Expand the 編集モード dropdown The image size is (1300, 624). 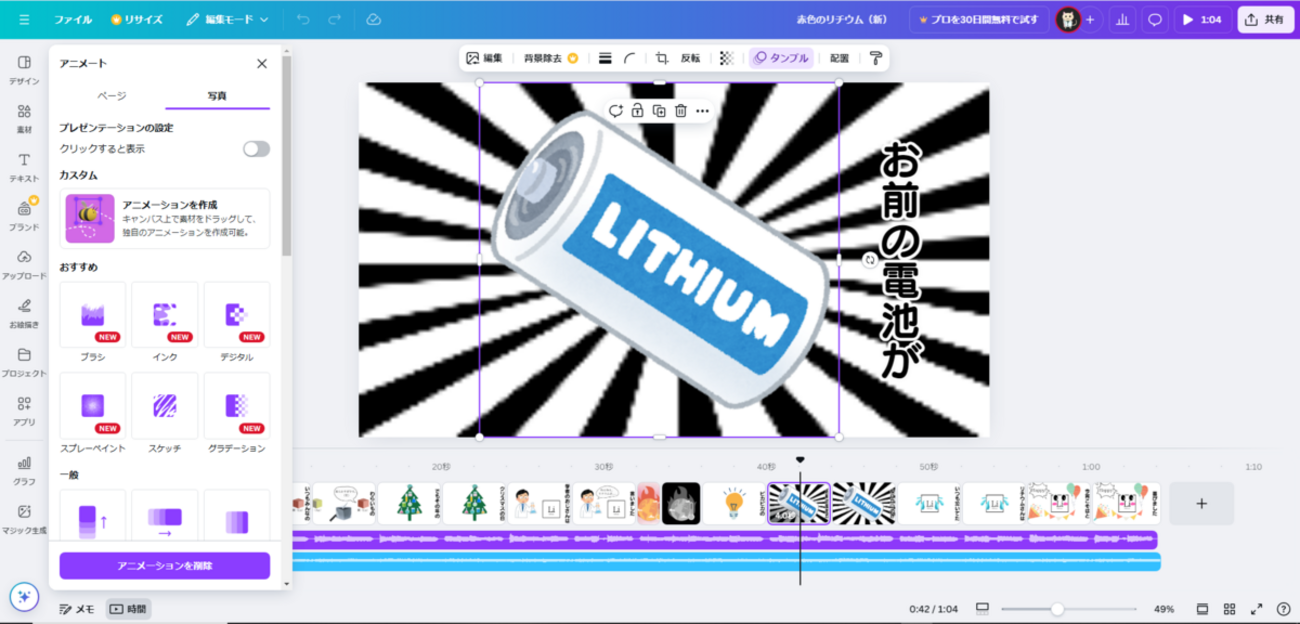click(x=228, y=19)
